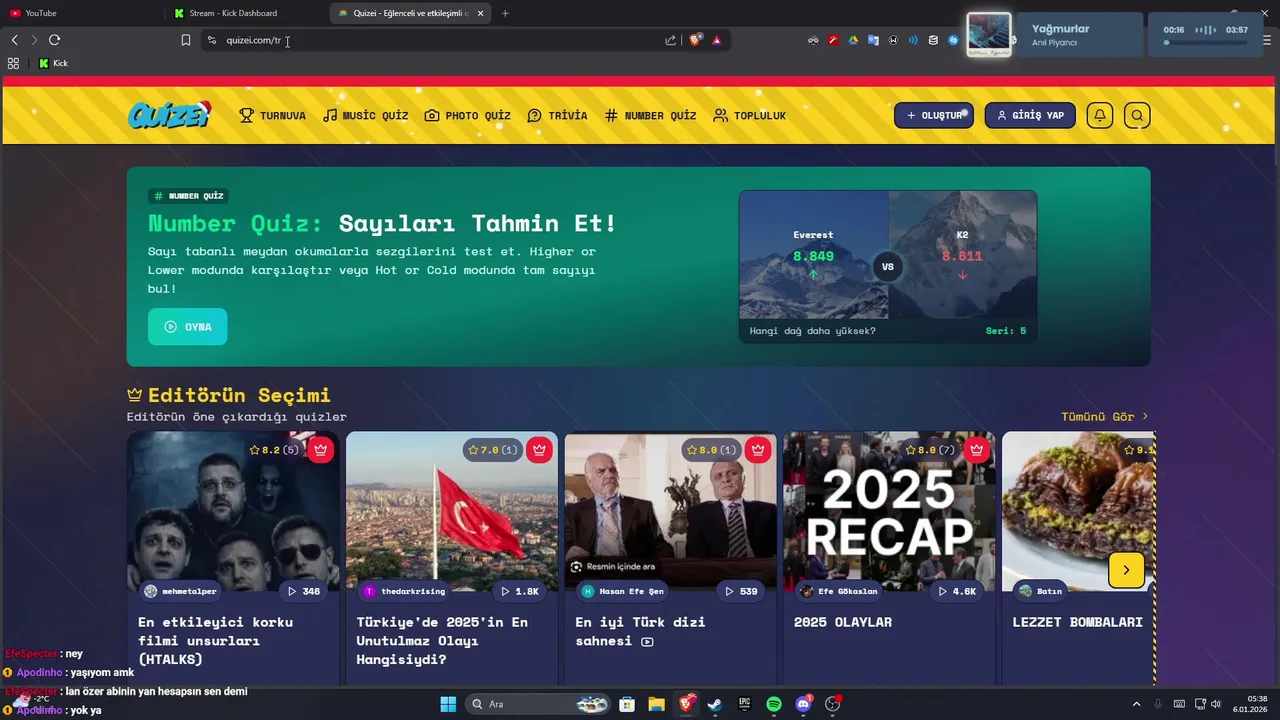The height and width of the screenshot is (720, 1280).
Task: Click the 7.0 star rating badge
Action: 493,450
